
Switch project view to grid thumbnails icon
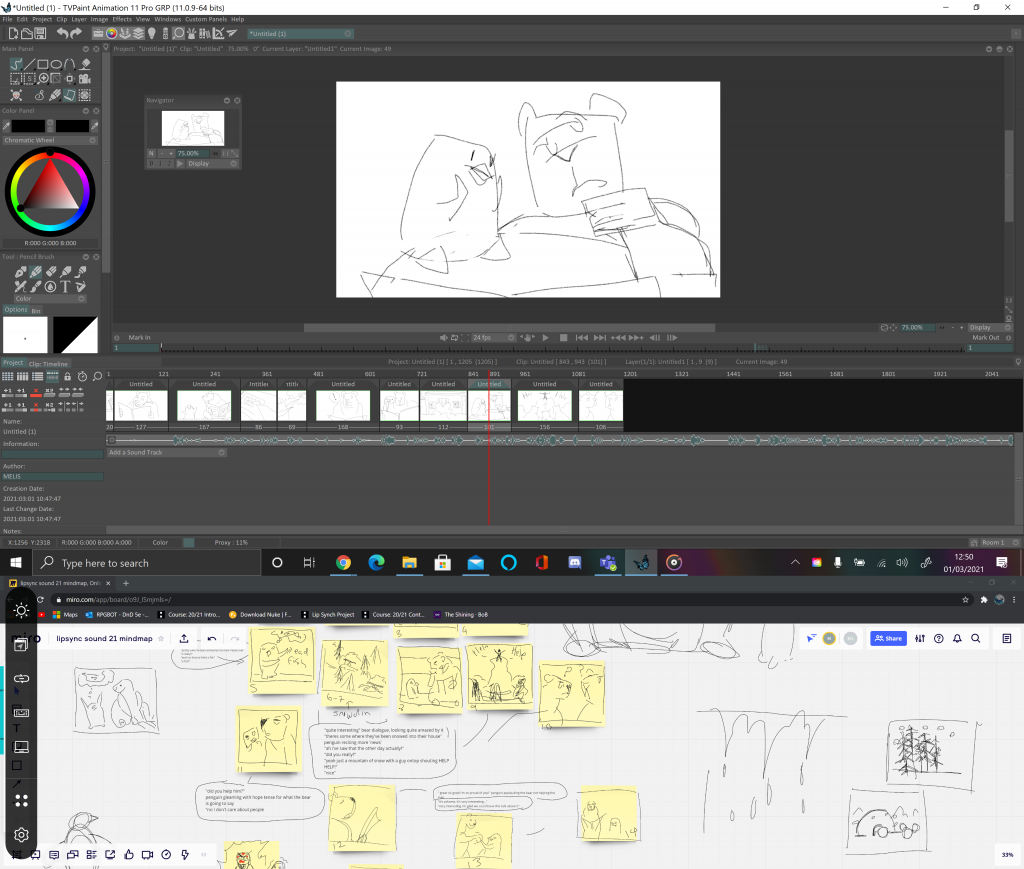click(x=7, y=377)
